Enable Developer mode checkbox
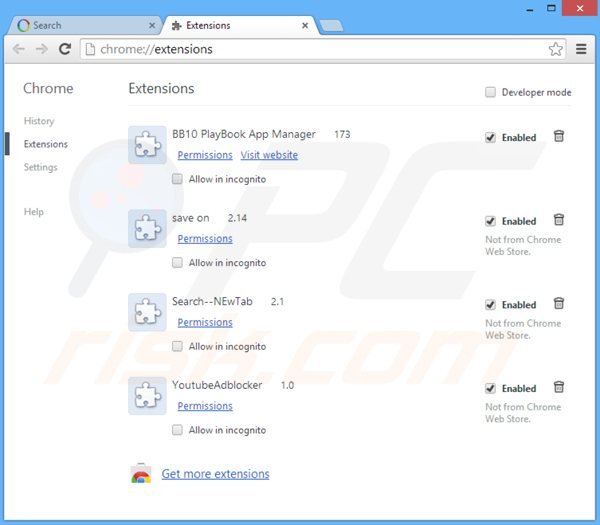This screenshot has height=525, width=600. [490, 92]
